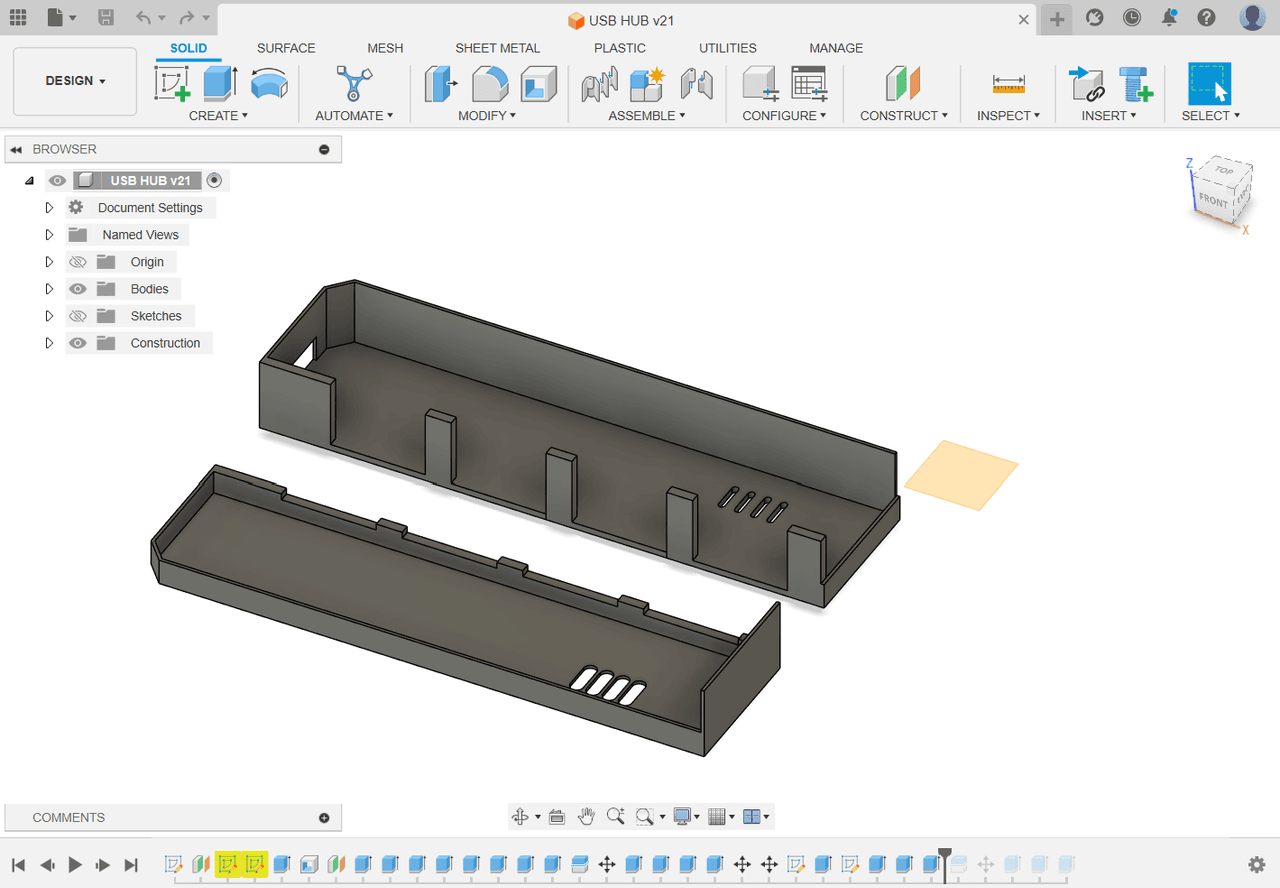Switch to the SHEET METAL tab
The width and height of the screenshot is (1280, 888).
click(497, 48)
